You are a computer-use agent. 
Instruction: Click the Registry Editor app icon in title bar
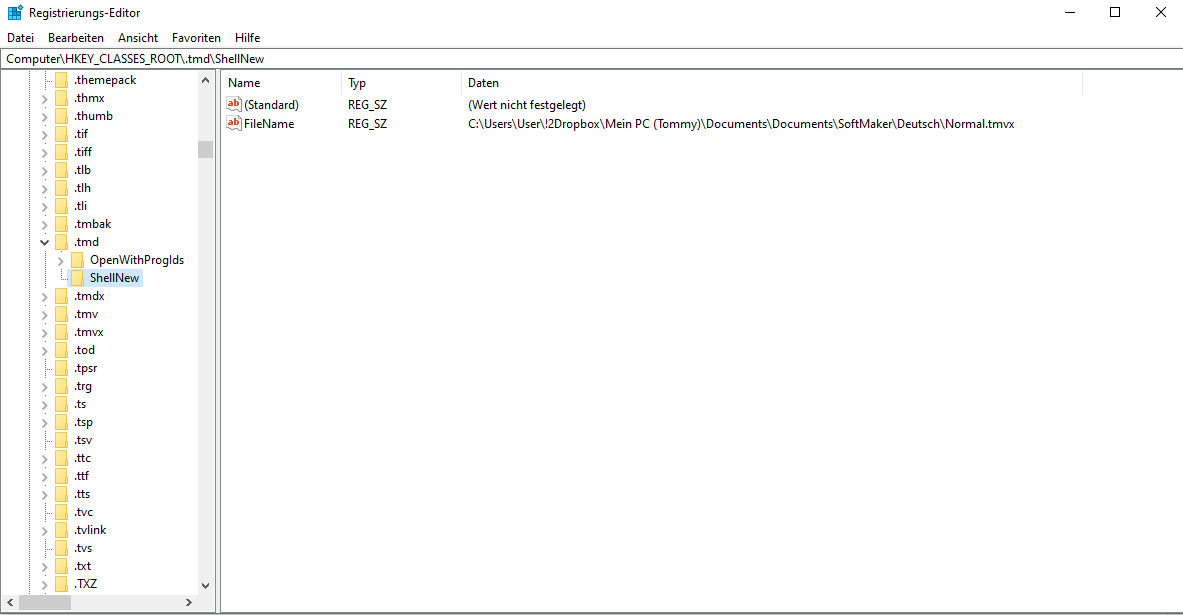tap(15, 13)
